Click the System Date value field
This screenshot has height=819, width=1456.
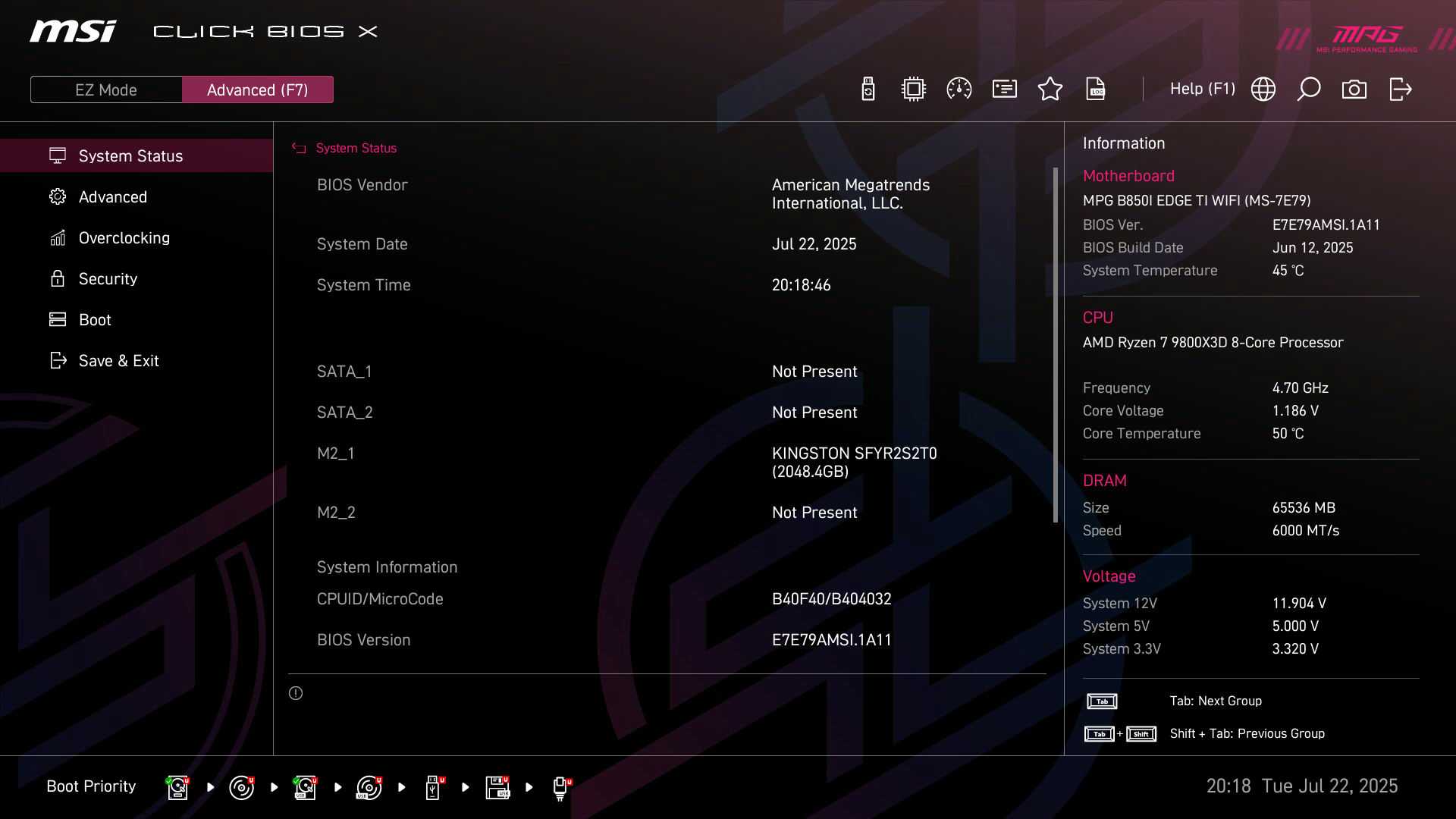click(814, 244)
